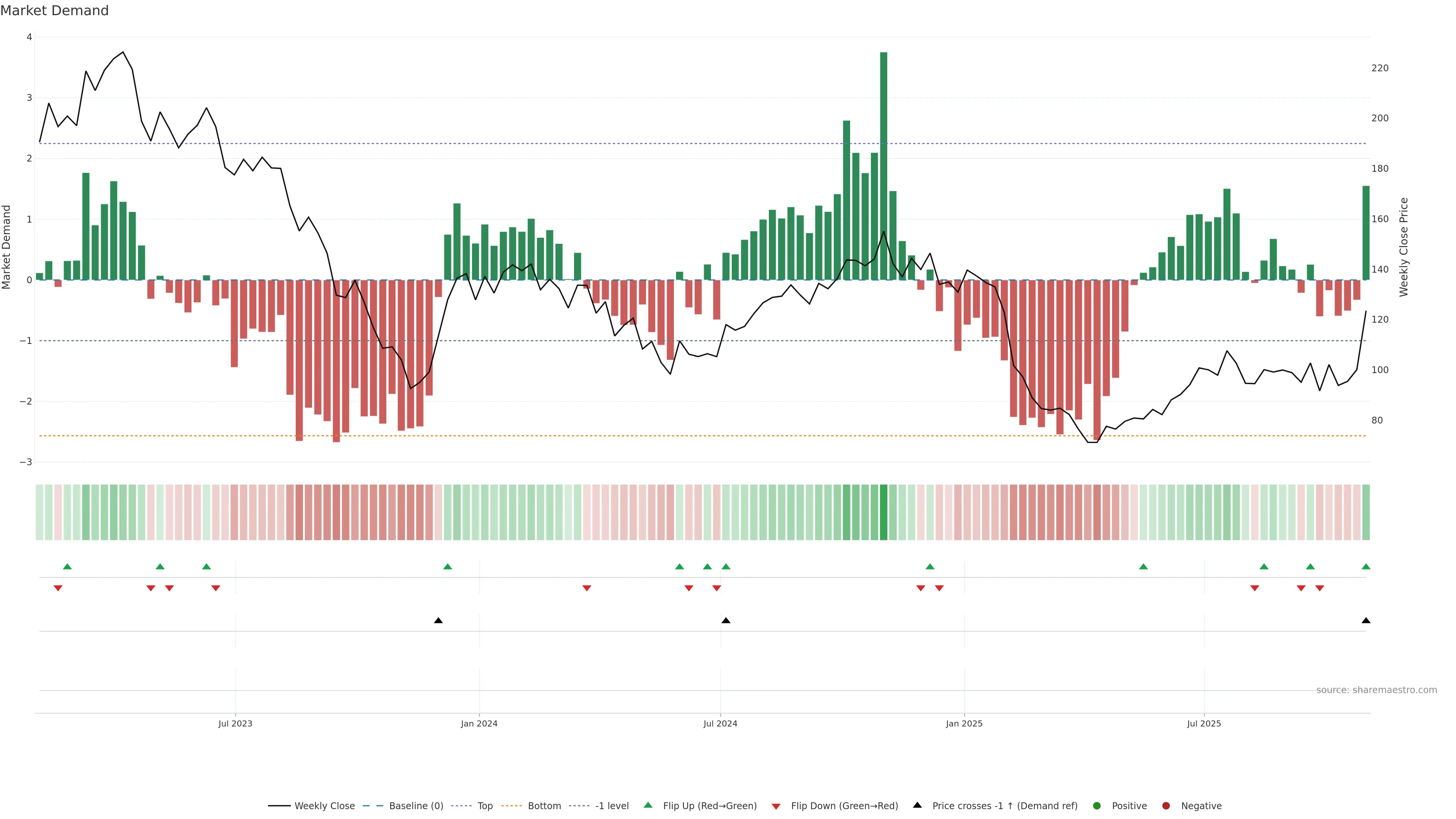Click the green Positive legend dot

coord(1097,806)
